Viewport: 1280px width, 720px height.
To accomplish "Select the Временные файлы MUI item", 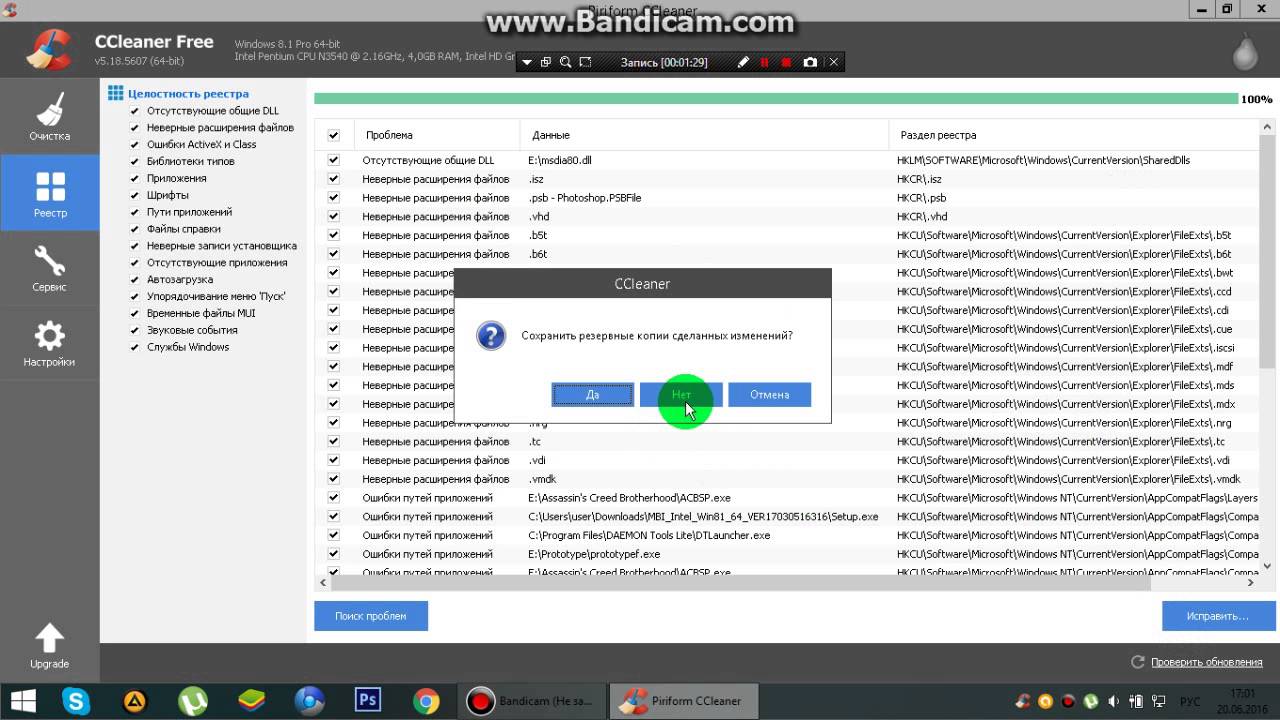I will 201,313.
